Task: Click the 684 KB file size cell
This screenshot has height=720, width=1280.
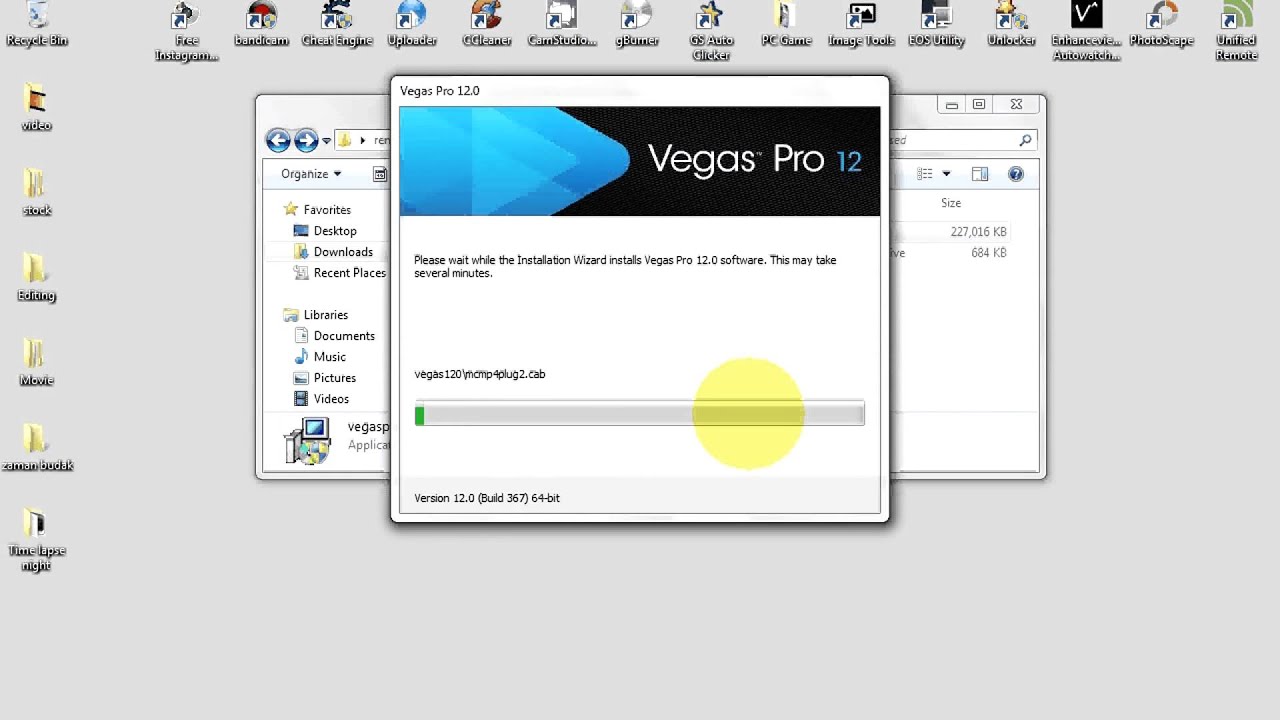Action: pyautogui.click(x=988, y=253)
